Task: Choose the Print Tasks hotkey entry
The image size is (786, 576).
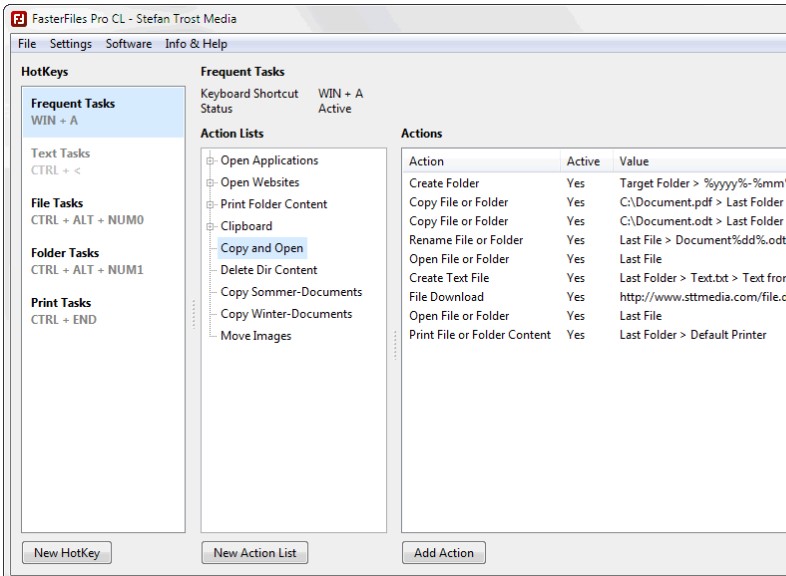Action: tap(103, 311)
